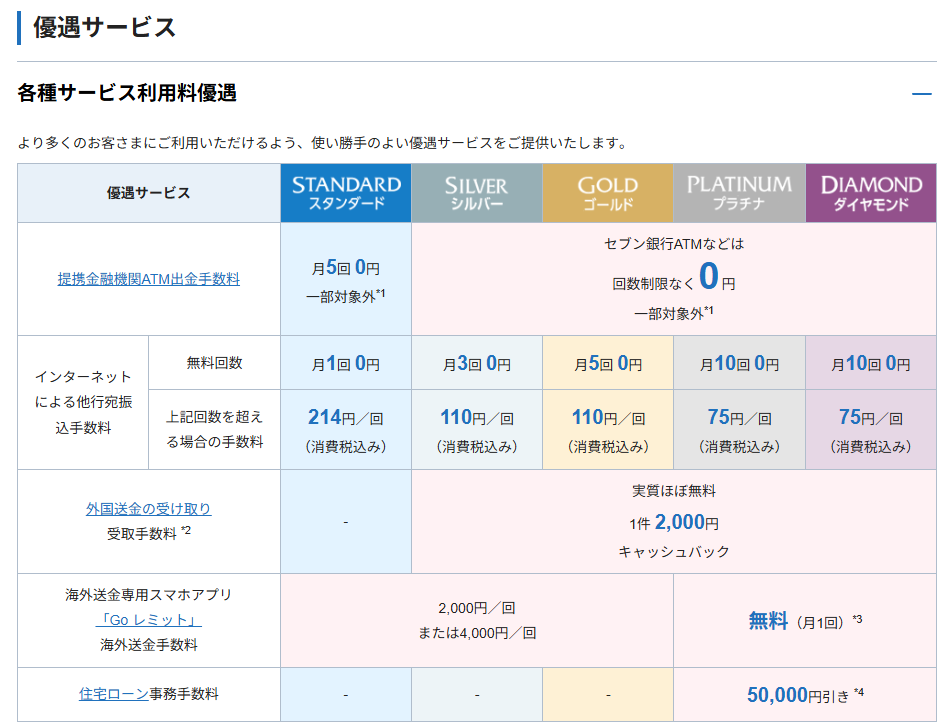Select the PLATINUM プラチナ tier logo

point(739,193)
